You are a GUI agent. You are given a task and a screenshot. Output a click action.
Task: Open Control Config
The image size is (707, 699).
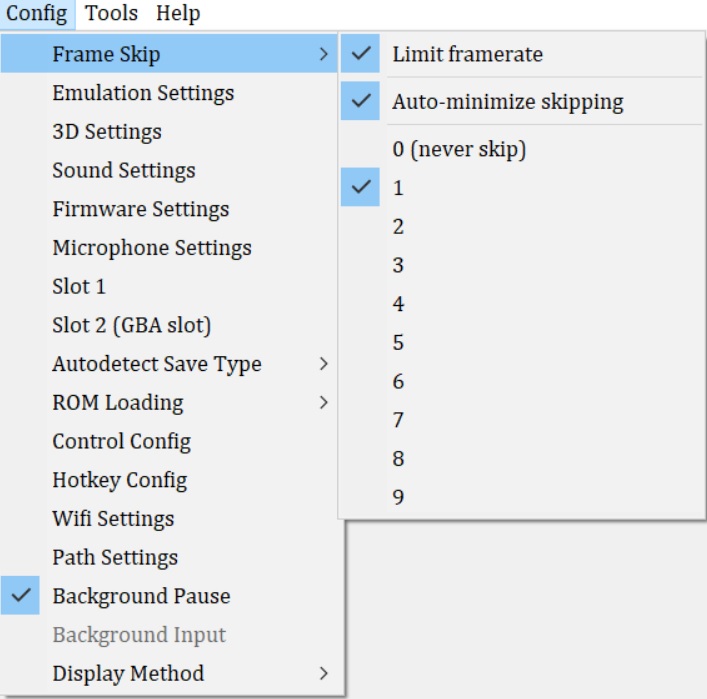point(121,441)
